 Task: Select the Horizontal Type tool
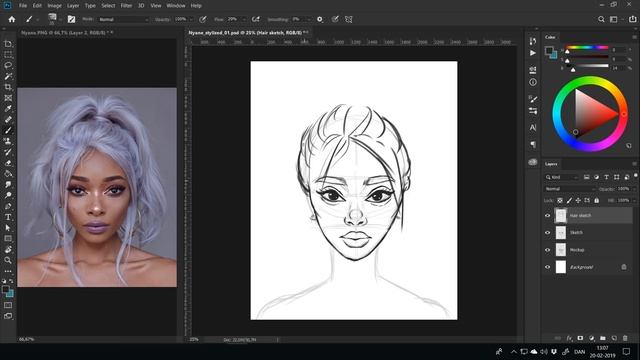click(8, 217)
